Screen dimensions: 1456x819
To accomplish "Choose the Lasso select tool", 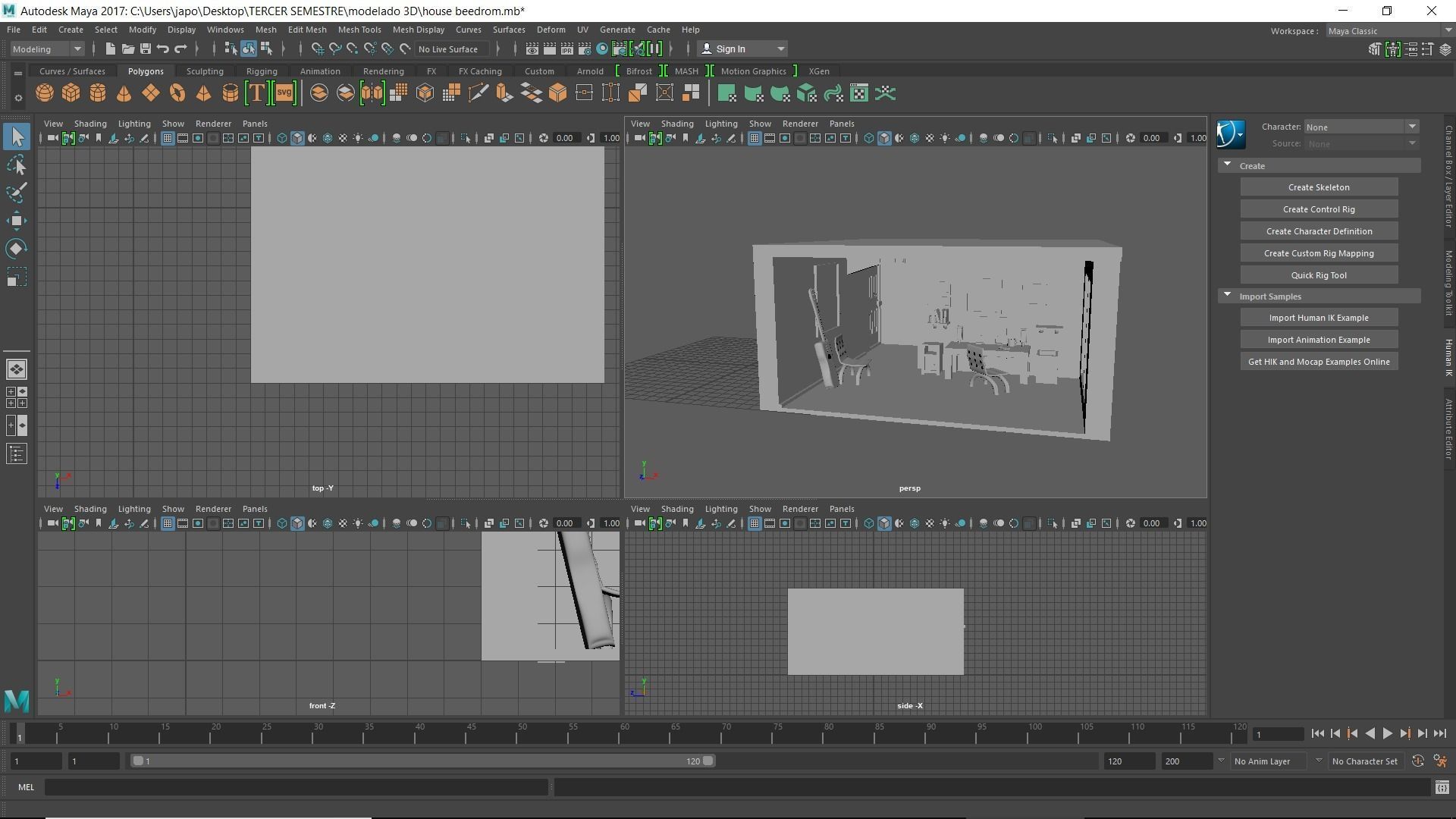I will coord(17,165).
